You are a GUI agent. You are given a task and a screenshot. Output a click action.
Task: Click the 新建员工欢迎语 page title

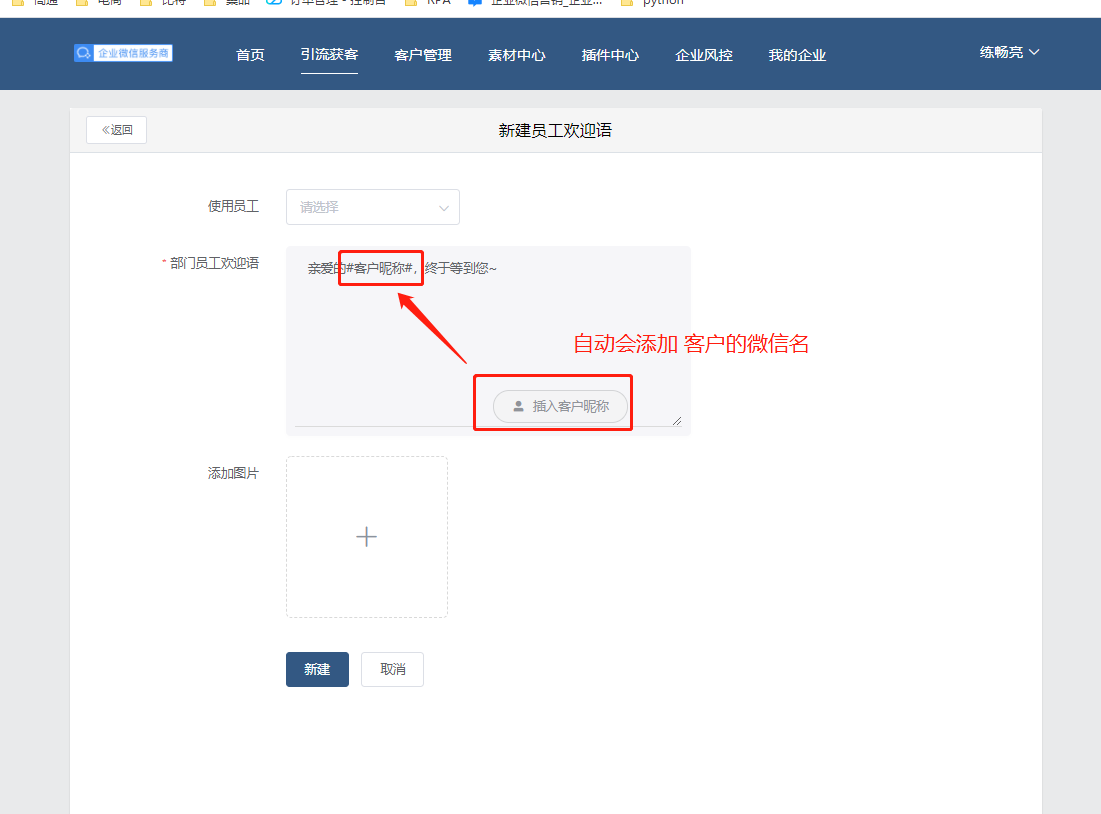[555, 130]
